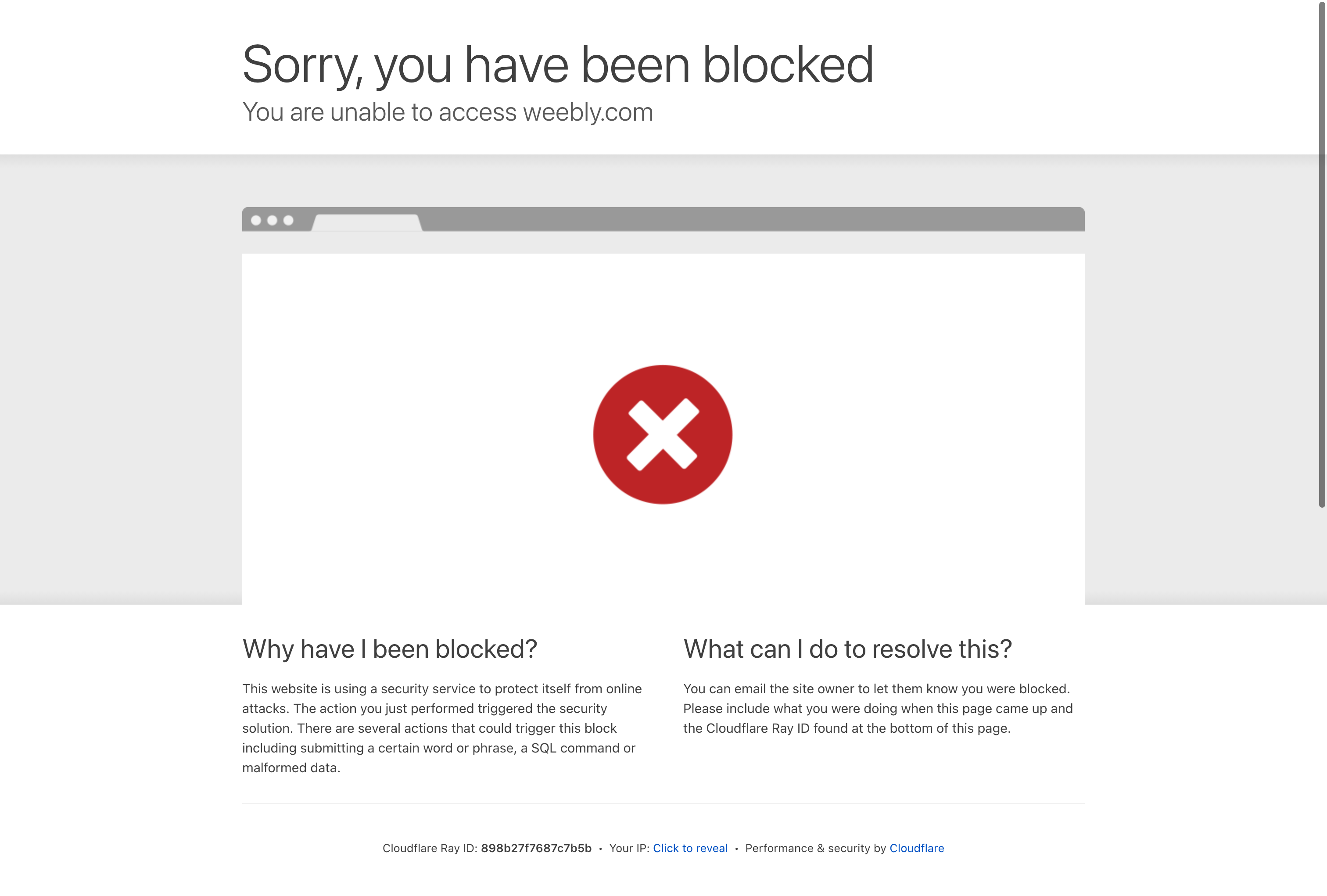Click the 'Cloudflare Ray ID:' label

430,848
